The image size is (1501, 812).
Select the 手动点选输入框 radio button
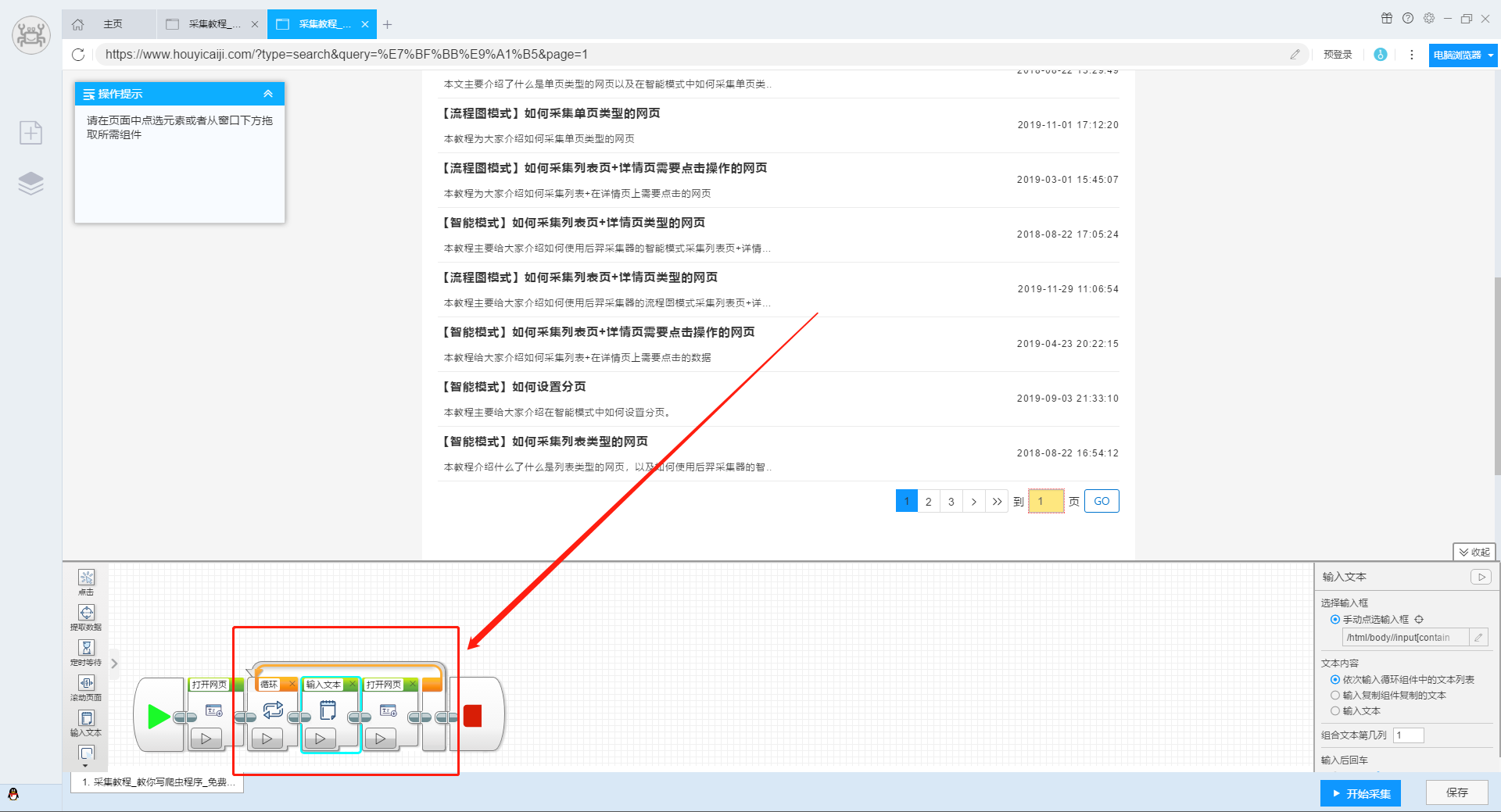click(x=1335, y=619)
